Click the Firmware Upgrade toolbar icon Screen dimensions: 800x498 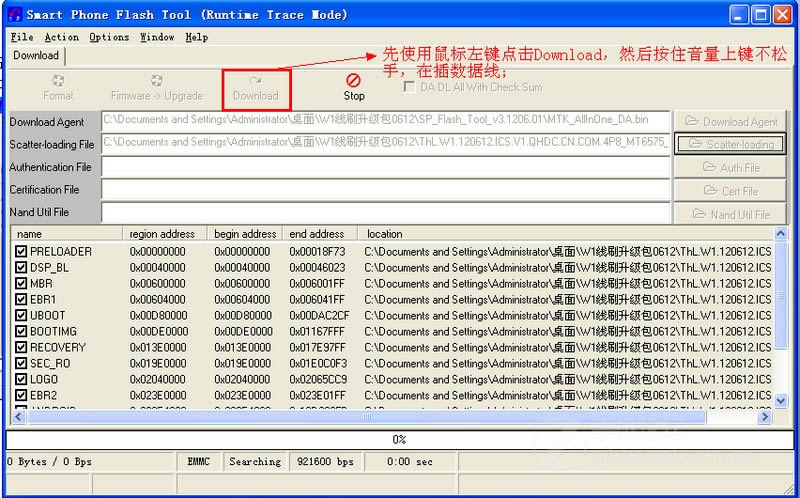(156, 87)
